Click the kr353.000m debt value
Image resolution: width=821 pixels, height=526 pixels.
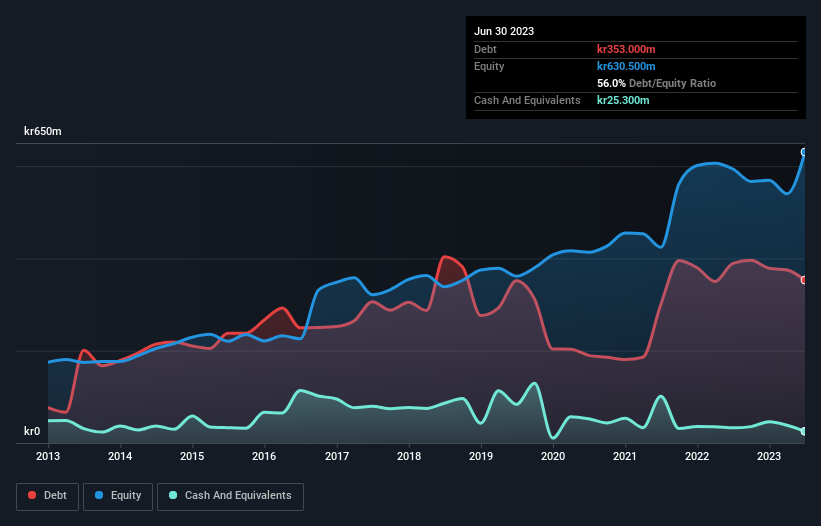tap(626, 49)
